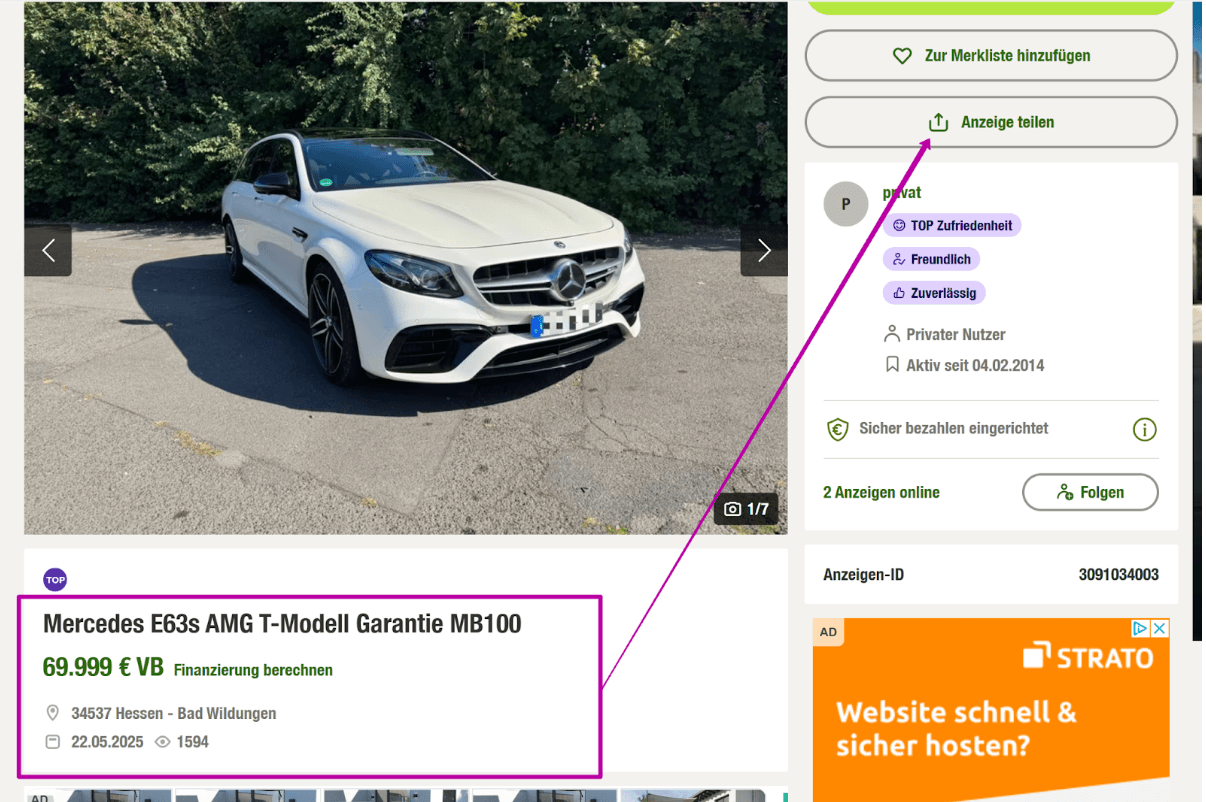Image resolution: width=1206 pixels, height=802 pixels.
Task: Open the STRATO website hosting ad
Action: click(x=991, y=710)
